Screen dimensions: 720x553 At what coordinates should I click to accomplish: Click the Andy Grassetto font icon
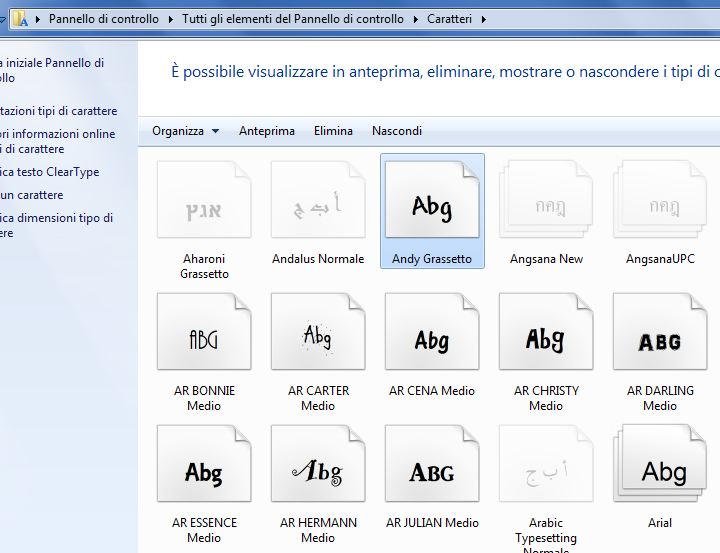[x=432, y=199]
